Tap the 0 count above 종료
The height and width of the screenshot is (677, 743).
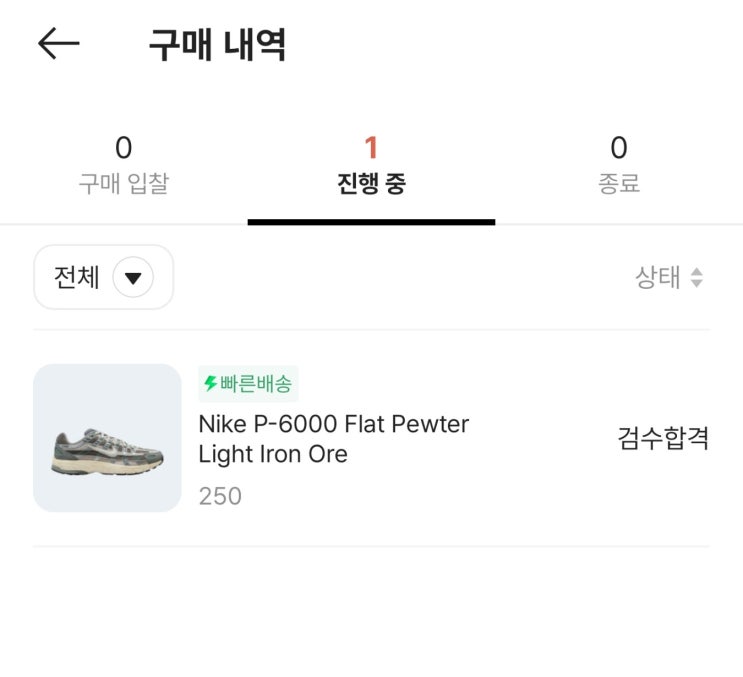tap(619, 148)
